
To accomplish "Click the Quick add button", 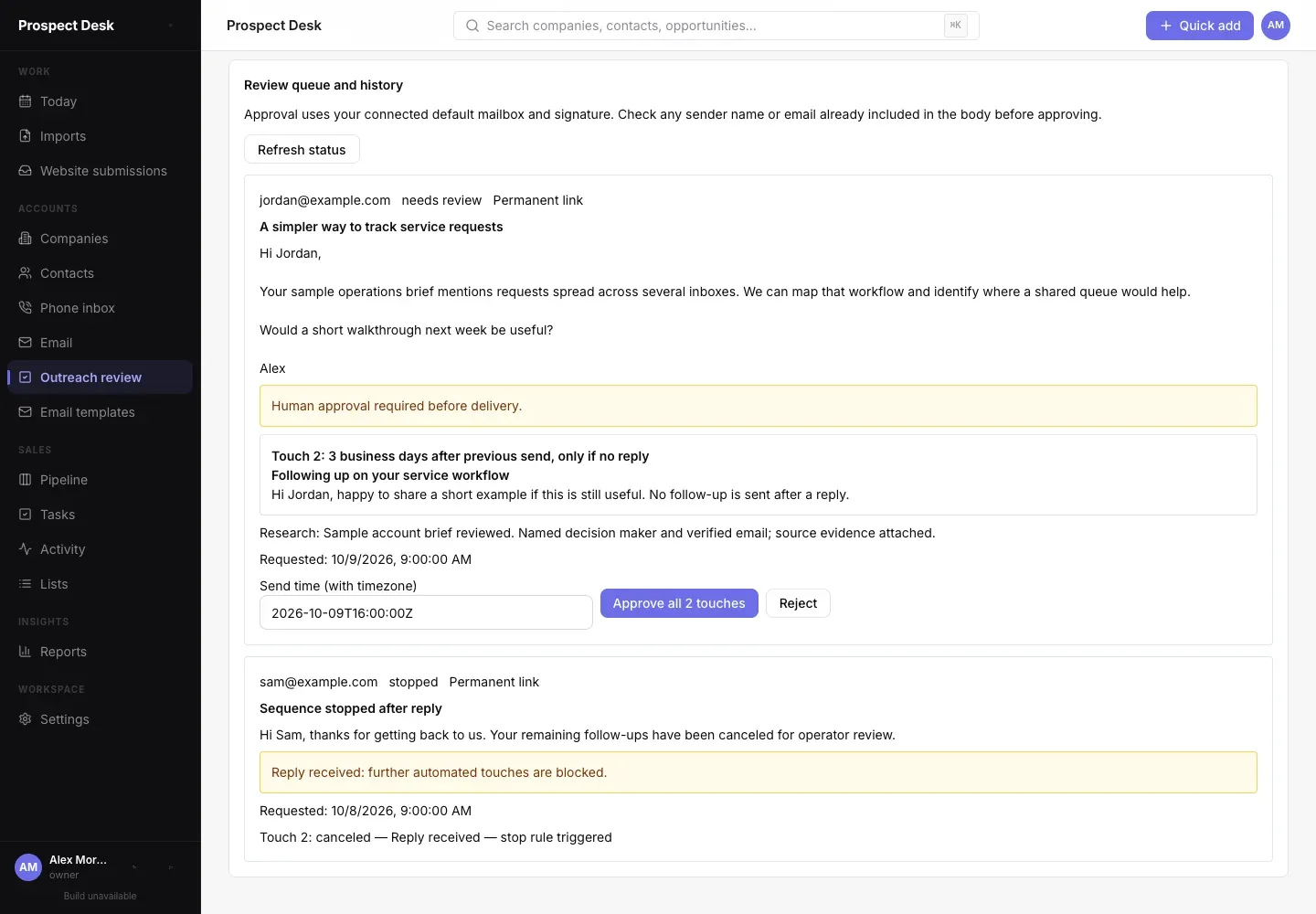I will (x=1200, y=26).
